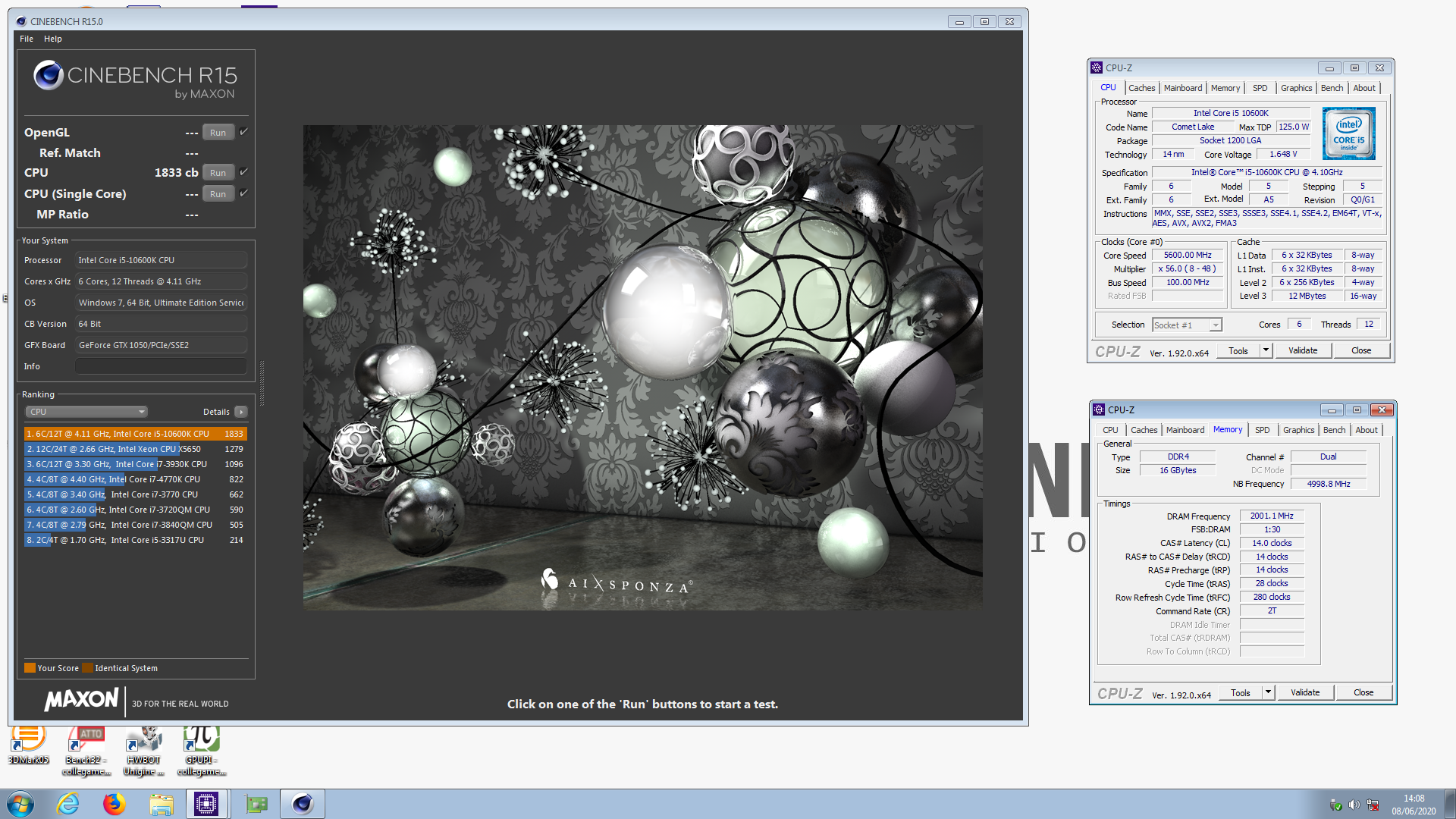Expand the ranking Details arrow

(x=241, y=412)
